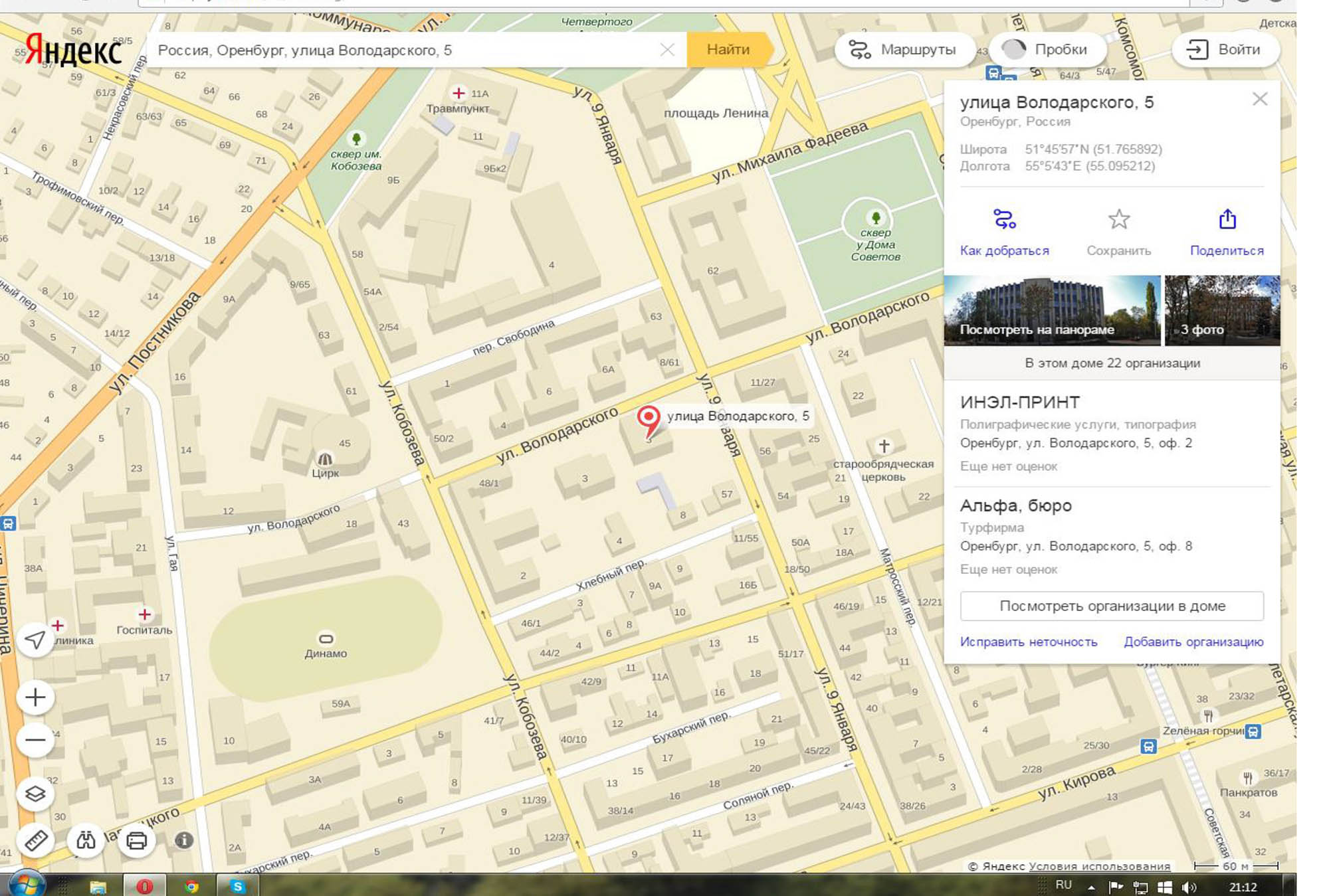Viewport: 1329px width, 896px height.
Task: Click the zoom in plus button
Action: coord(35,697)
